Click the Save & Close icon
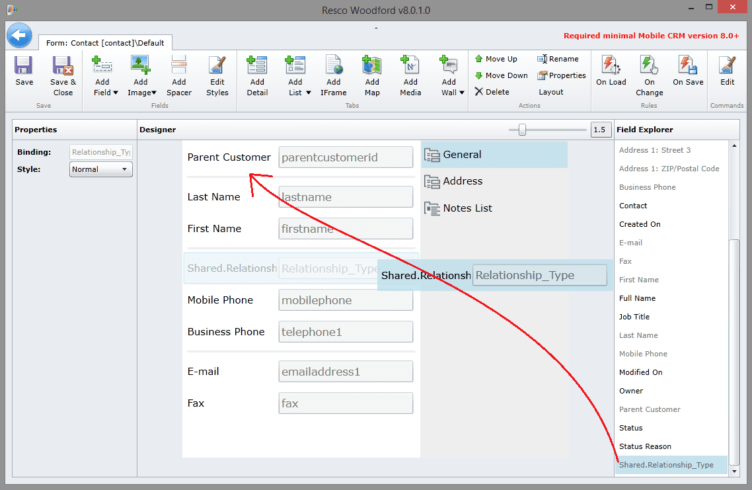Viewport: 752px width, 490px height. [x=62, y=68]
